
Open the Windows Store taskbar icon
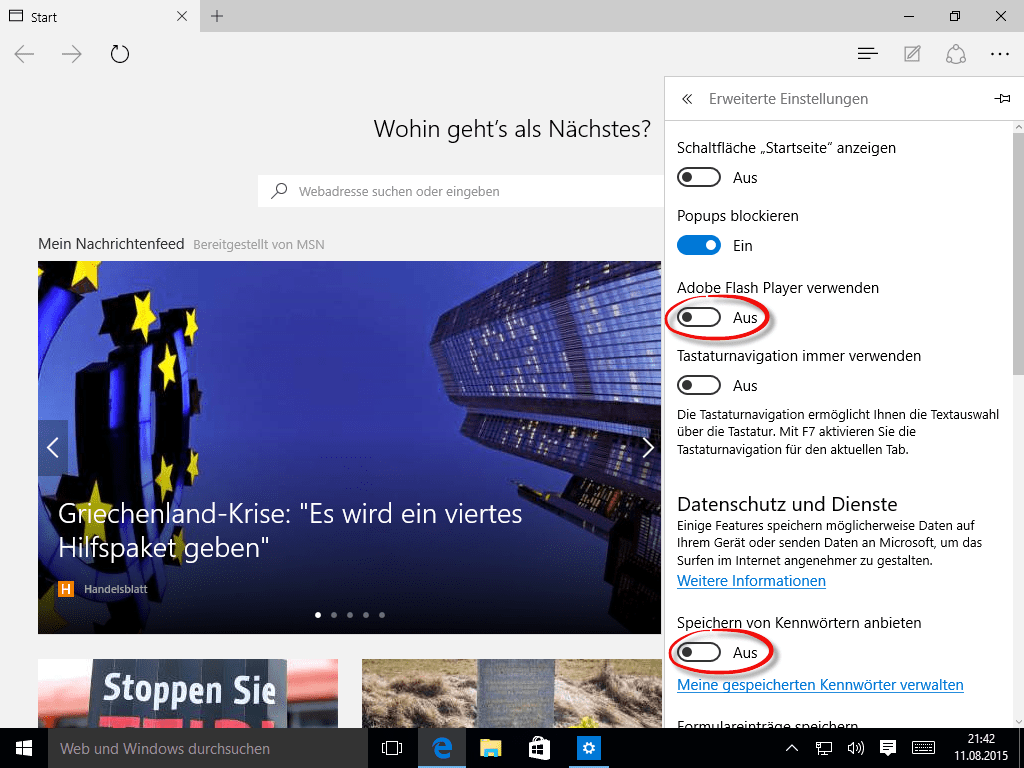(x=539, y=748)
